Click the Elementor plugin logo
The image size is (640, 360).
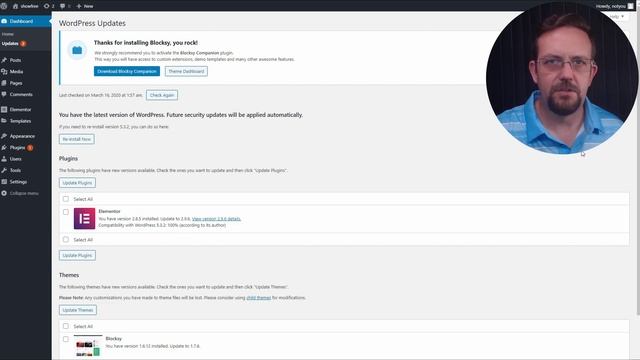(x=84, y=218)
